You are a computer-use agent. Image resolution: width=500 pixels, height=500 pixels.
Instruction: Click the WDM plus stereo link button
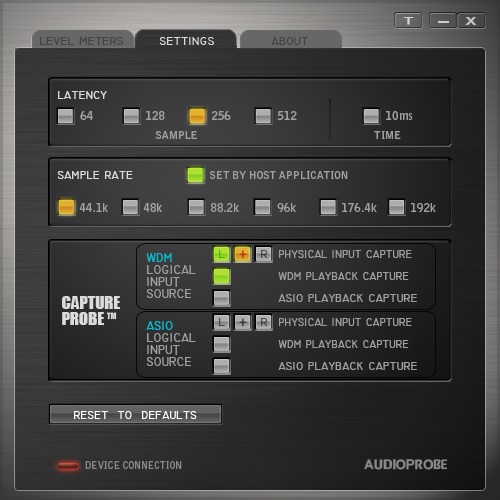(243, 255)
